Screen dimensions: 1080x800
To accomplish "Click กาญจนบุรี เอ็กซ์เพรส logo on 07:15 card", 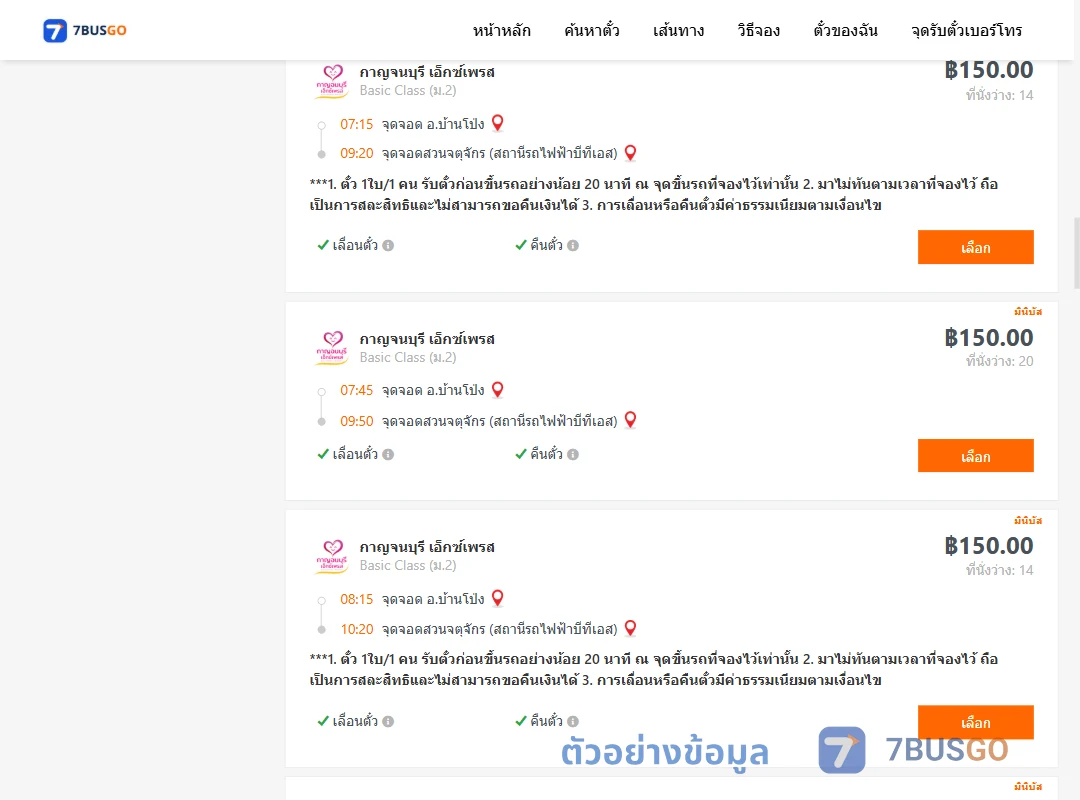I will pos(332,81).
